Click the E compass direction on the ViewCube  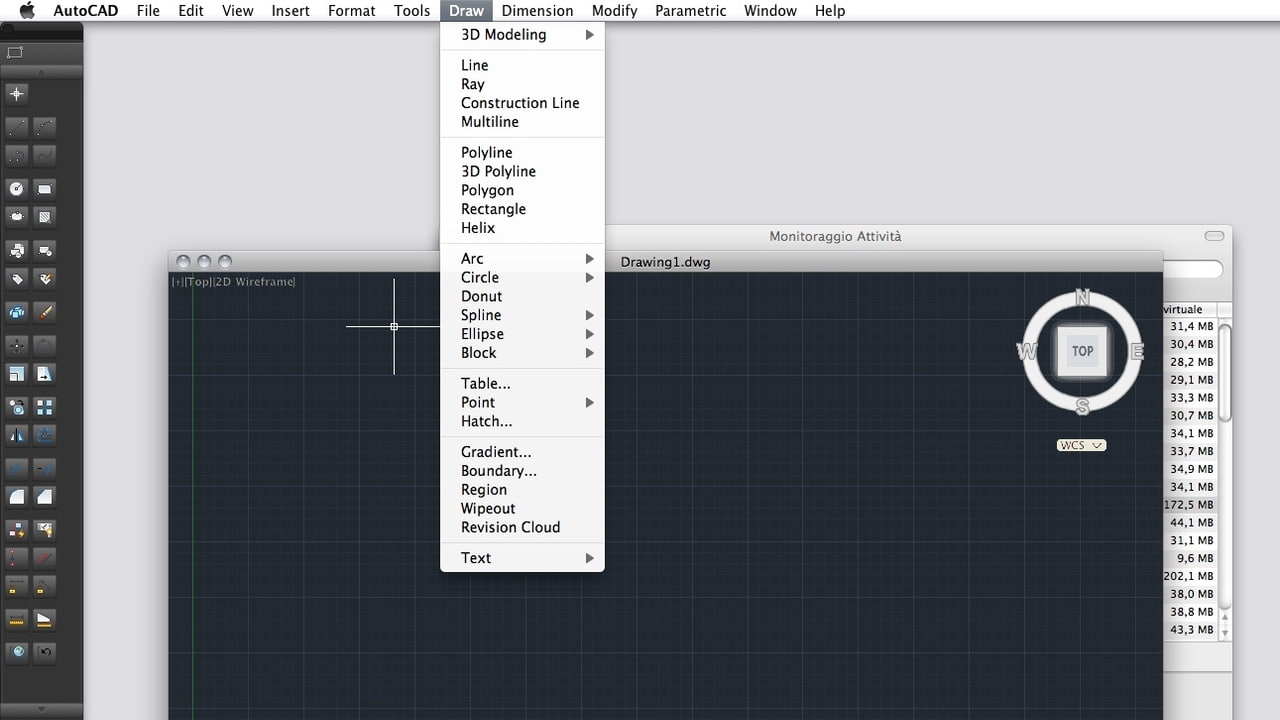click(x=1137, y=351)
